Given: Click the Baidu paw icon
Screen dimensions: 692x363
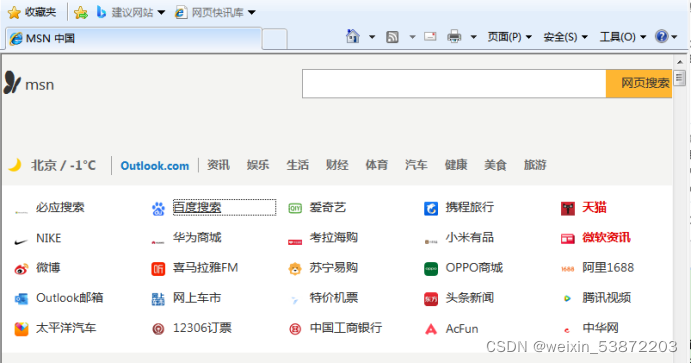Looking at the screenshot, I should pyautogui.click(x=158, y=209).
